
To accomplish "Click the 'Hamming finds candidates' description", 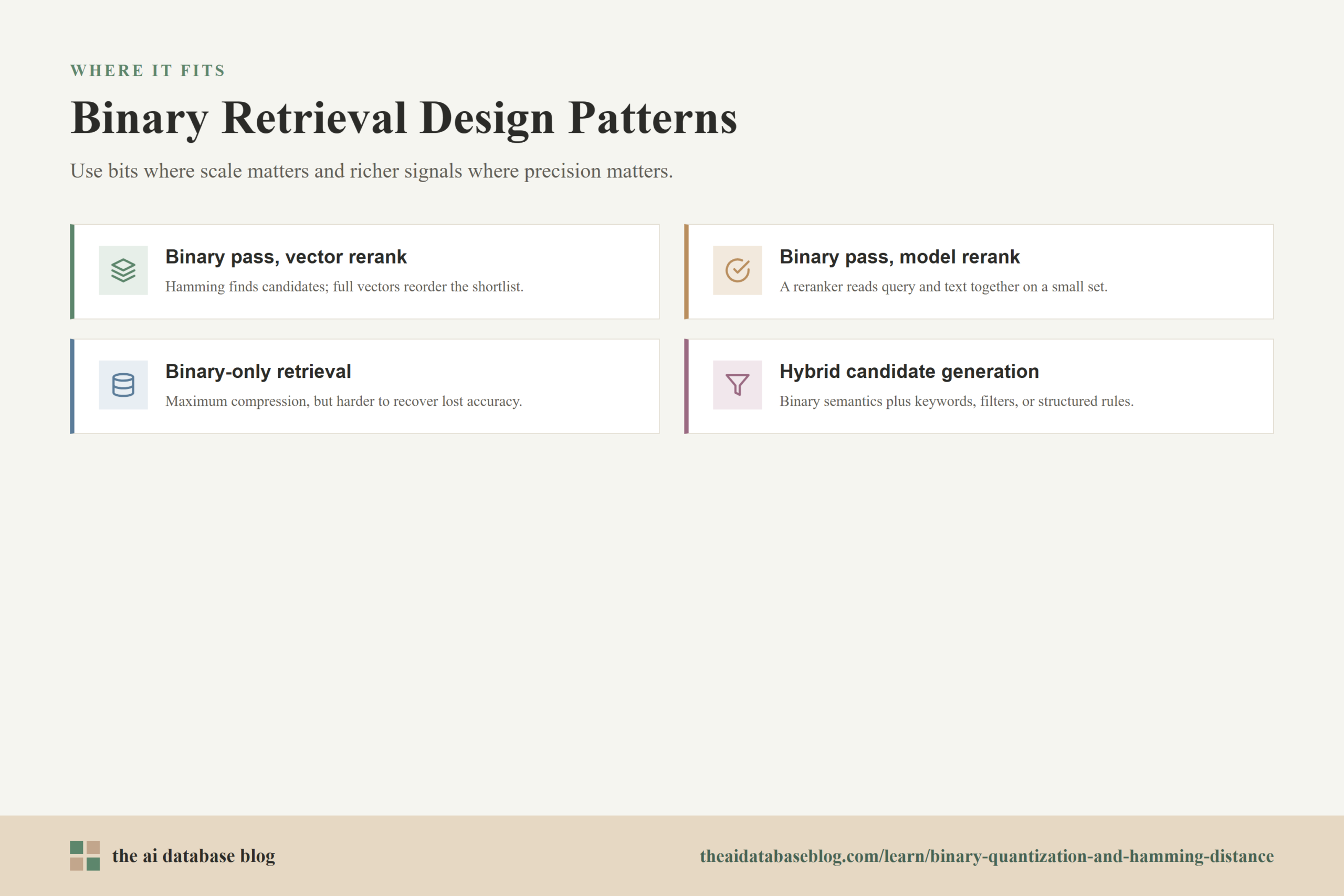I will (x=344, y=287).
